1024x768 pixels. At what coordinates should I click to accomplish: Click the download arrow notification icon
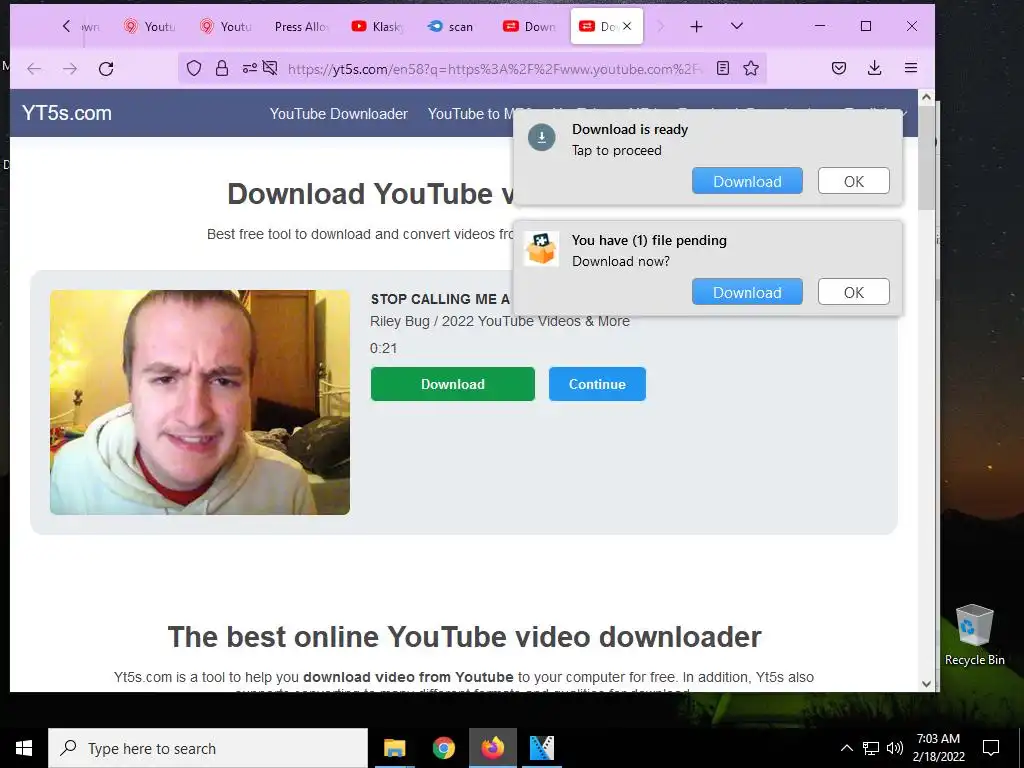[x=541, y=137]
